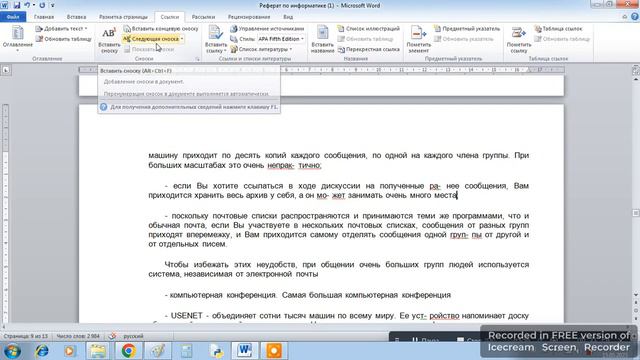Switch to the Рассылки tab

[203, 17]
